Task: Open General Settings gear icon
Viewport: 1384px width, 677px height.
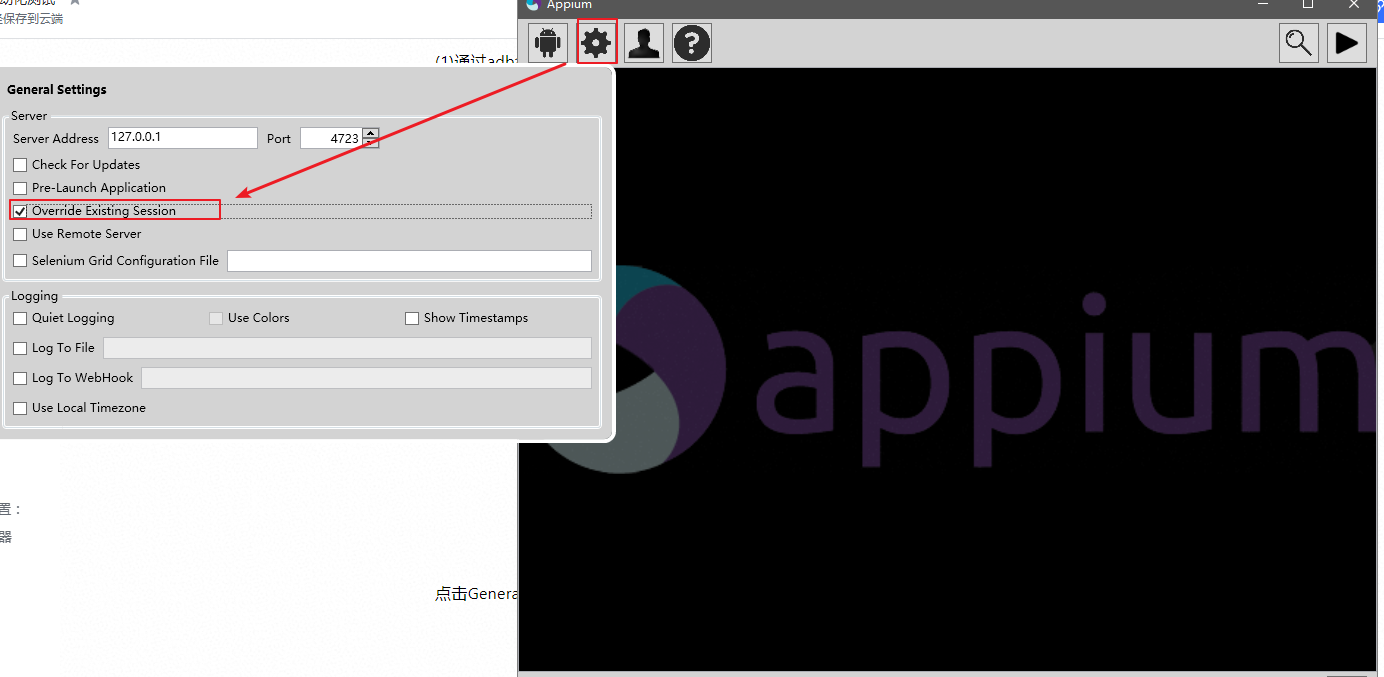Action: coord(596,43)
